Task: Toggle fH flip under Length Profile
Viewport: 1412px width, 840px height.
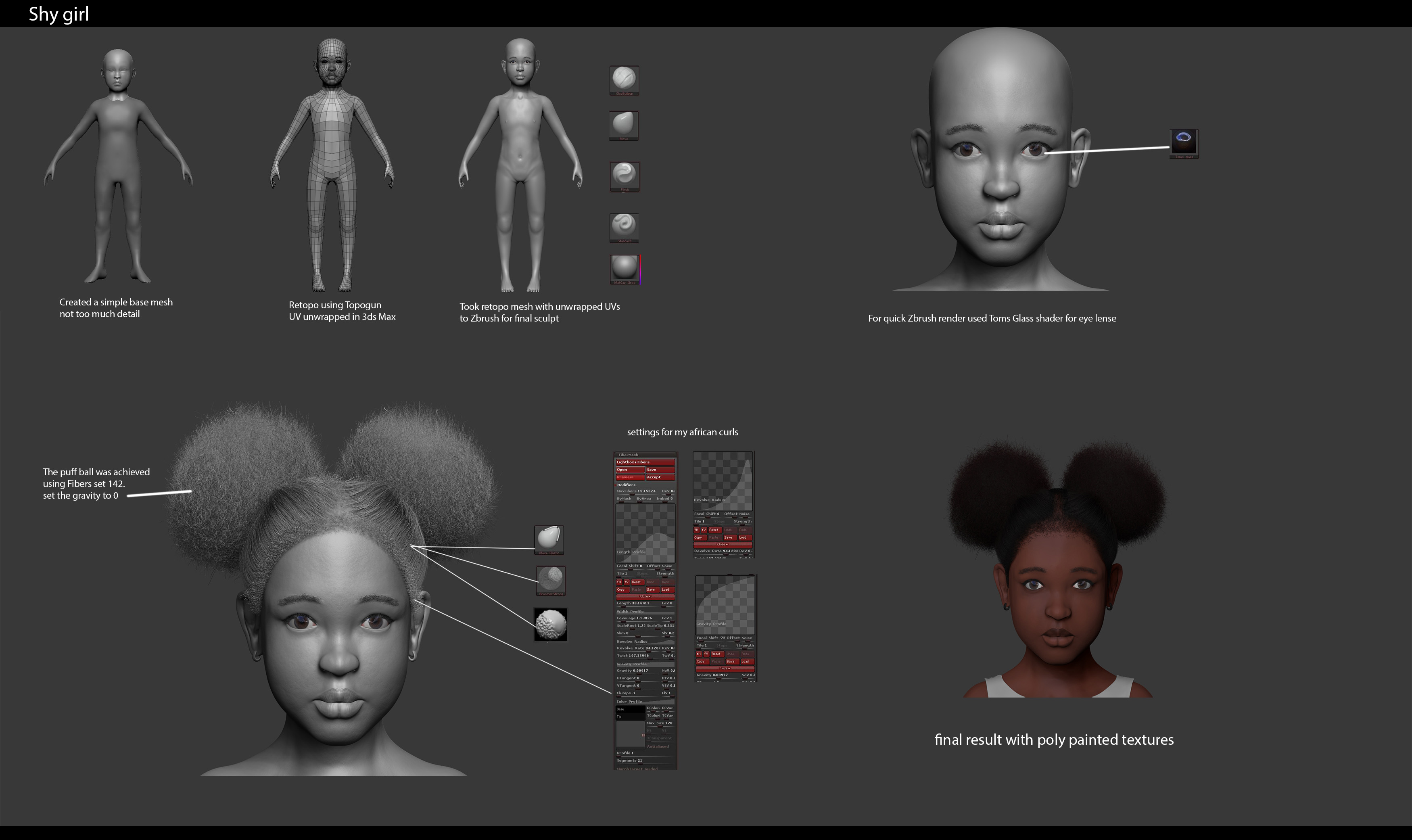Action: (x=619, y=582)
